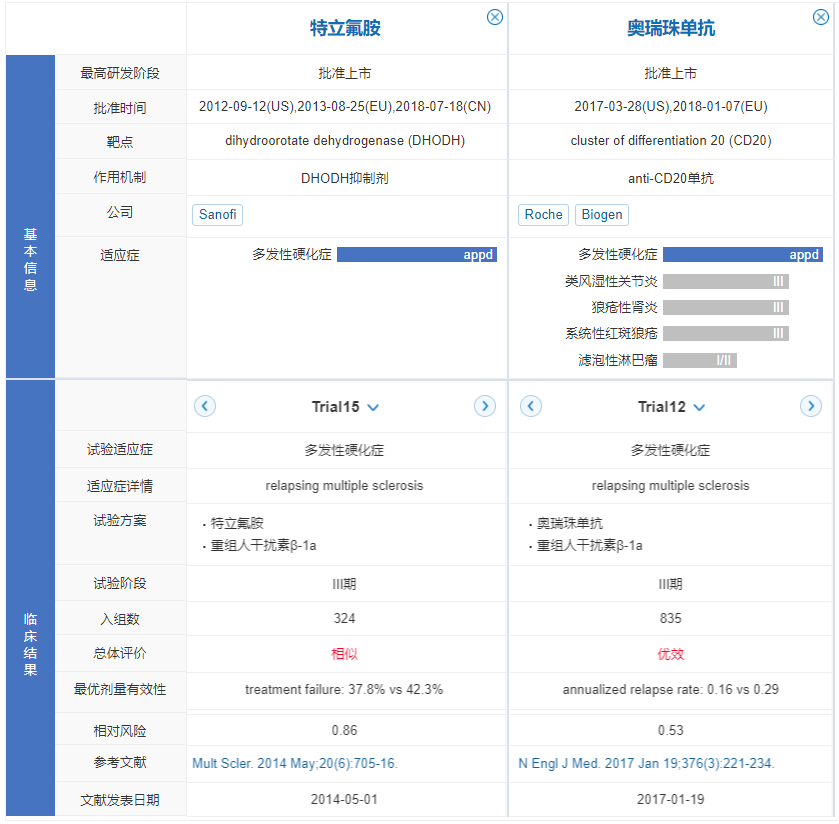
Task: Open the Biogen company tag
Action: coord(602,215)
